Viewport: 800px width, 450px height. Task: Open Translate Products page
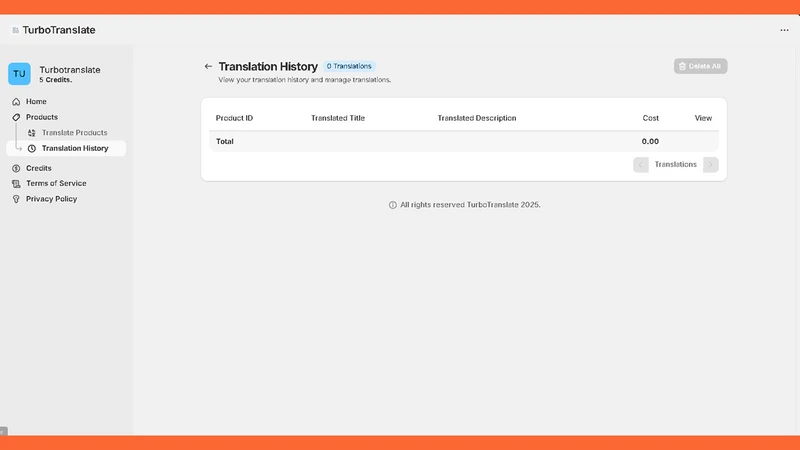coord(74,133)
